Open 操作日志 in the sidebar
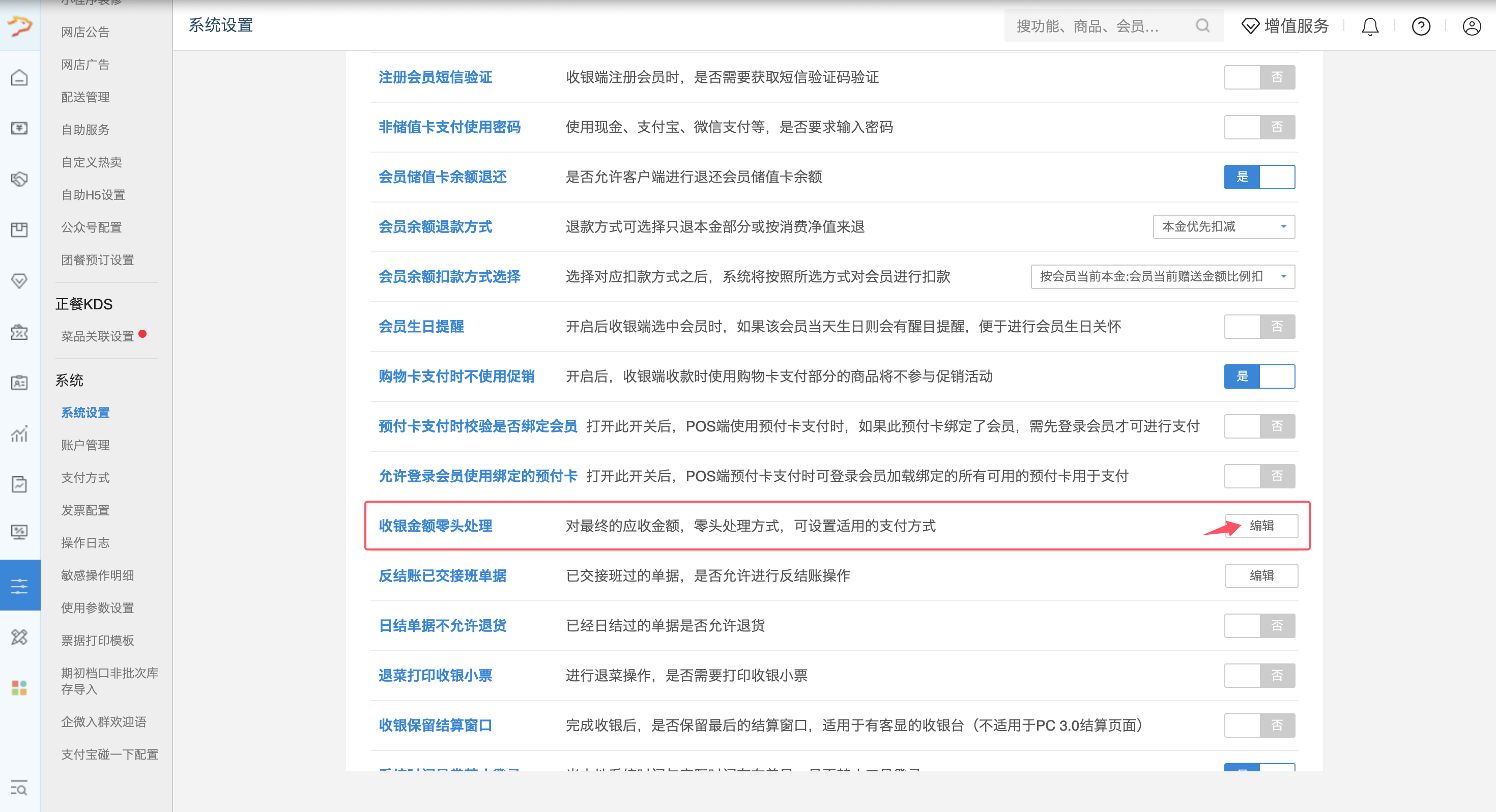The height and width of the screenshot is (812, 1496). tap(85, 542)
